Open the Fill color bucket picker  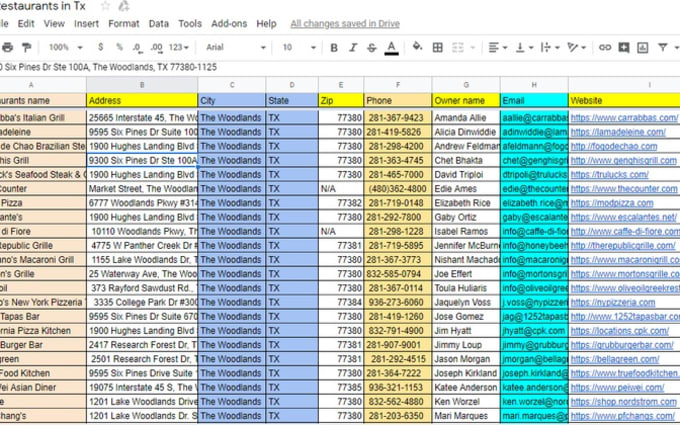tap(417, 46)
